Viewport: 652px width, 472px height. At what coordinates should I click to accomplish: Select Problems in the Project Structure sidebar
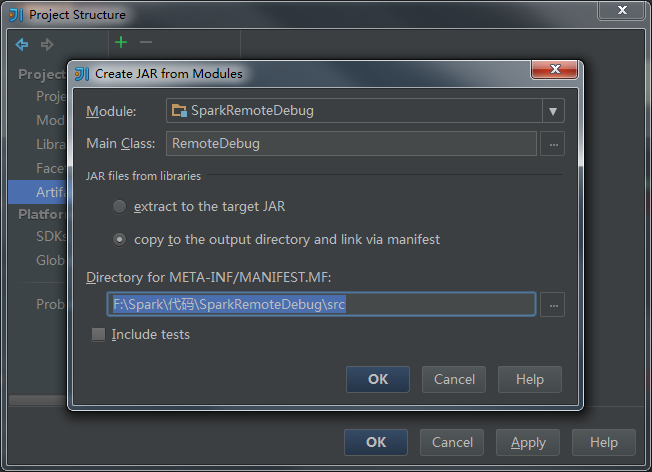coord(38,304)
